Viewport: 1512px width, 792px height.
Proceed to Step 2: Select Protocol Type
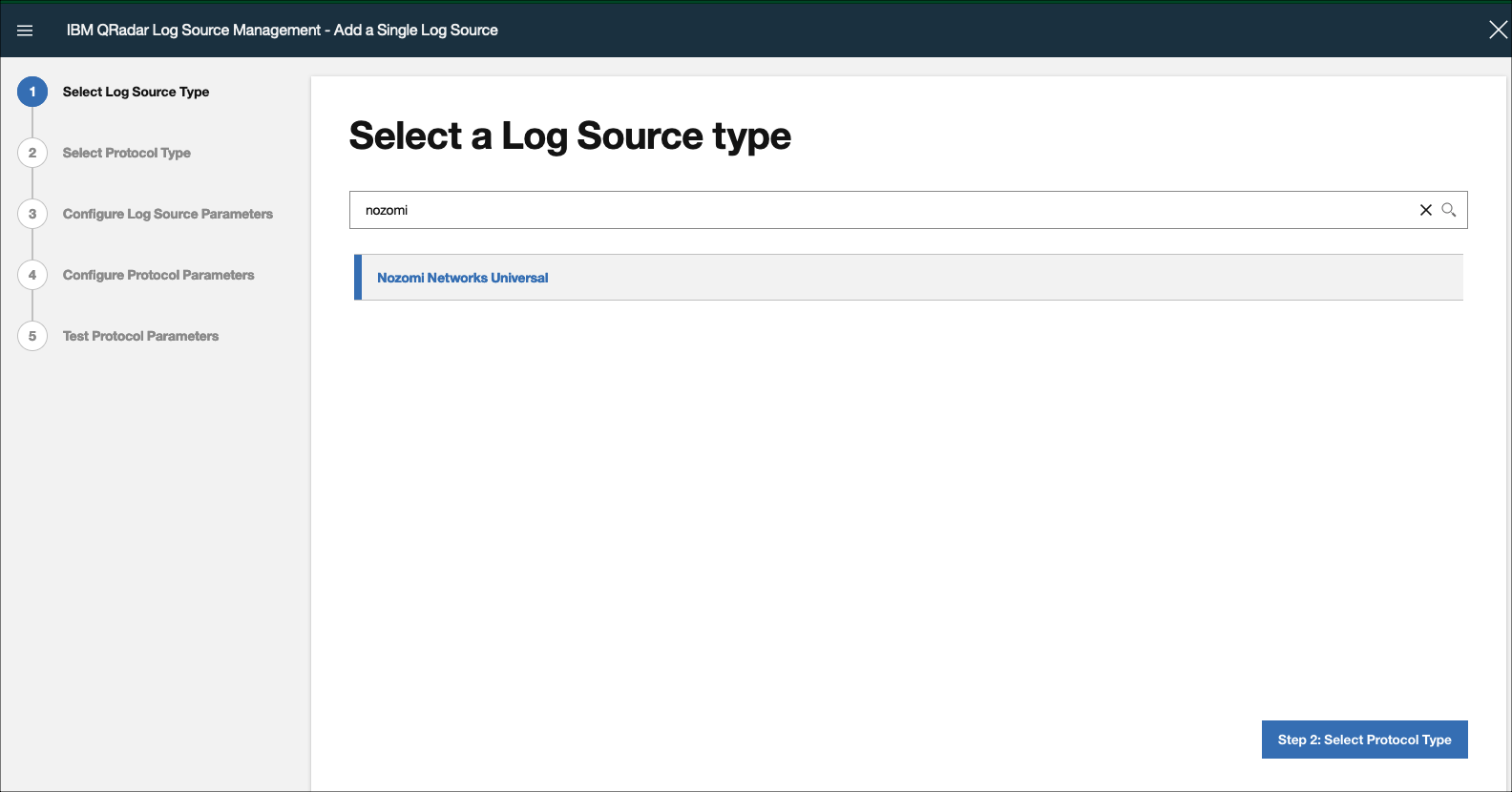click(x=1364, y=740)
